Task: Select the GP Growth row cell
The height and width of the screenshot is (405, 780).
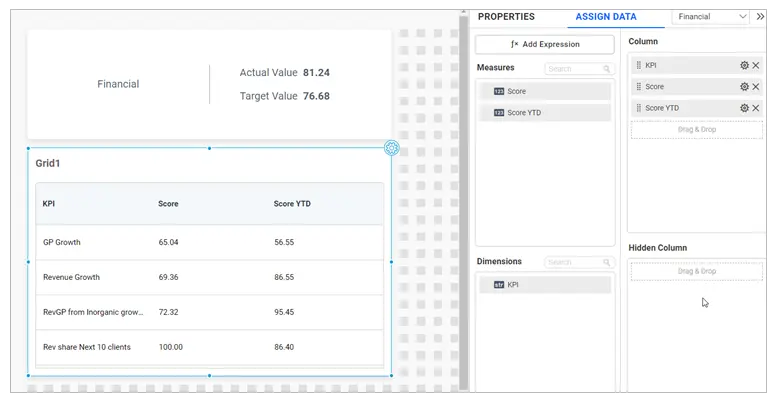Action: (62, 242)
